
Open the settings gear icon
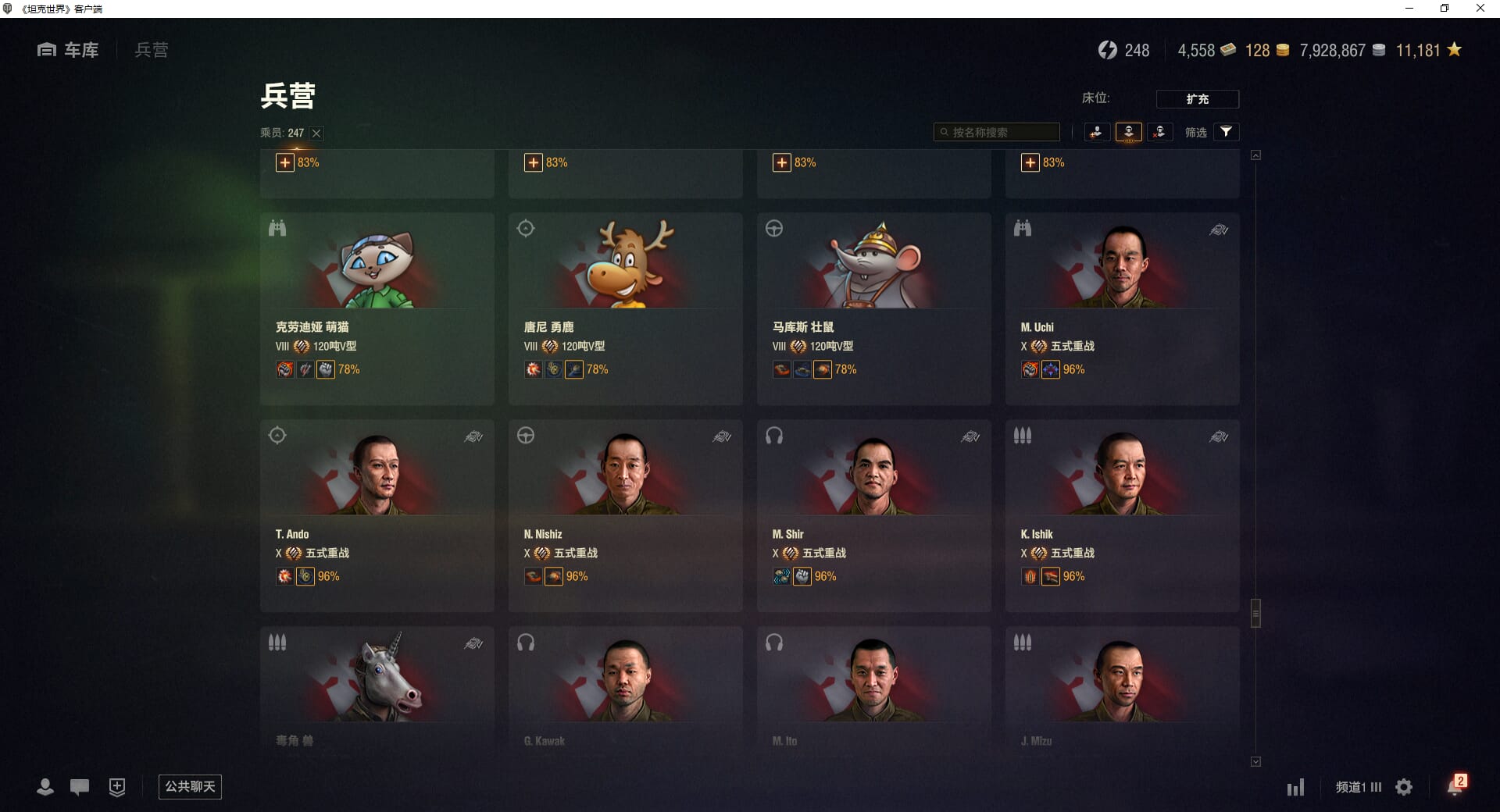tap(1404, 787)
